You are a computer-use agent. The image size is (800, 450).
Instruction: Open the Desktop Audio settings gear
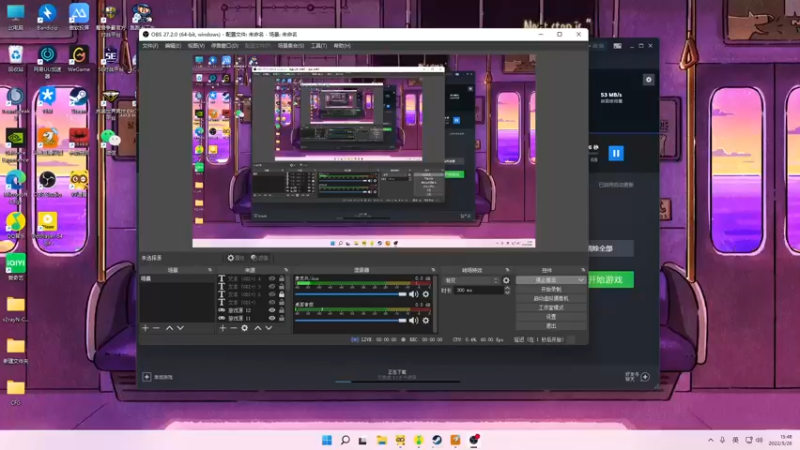point(426,320)
